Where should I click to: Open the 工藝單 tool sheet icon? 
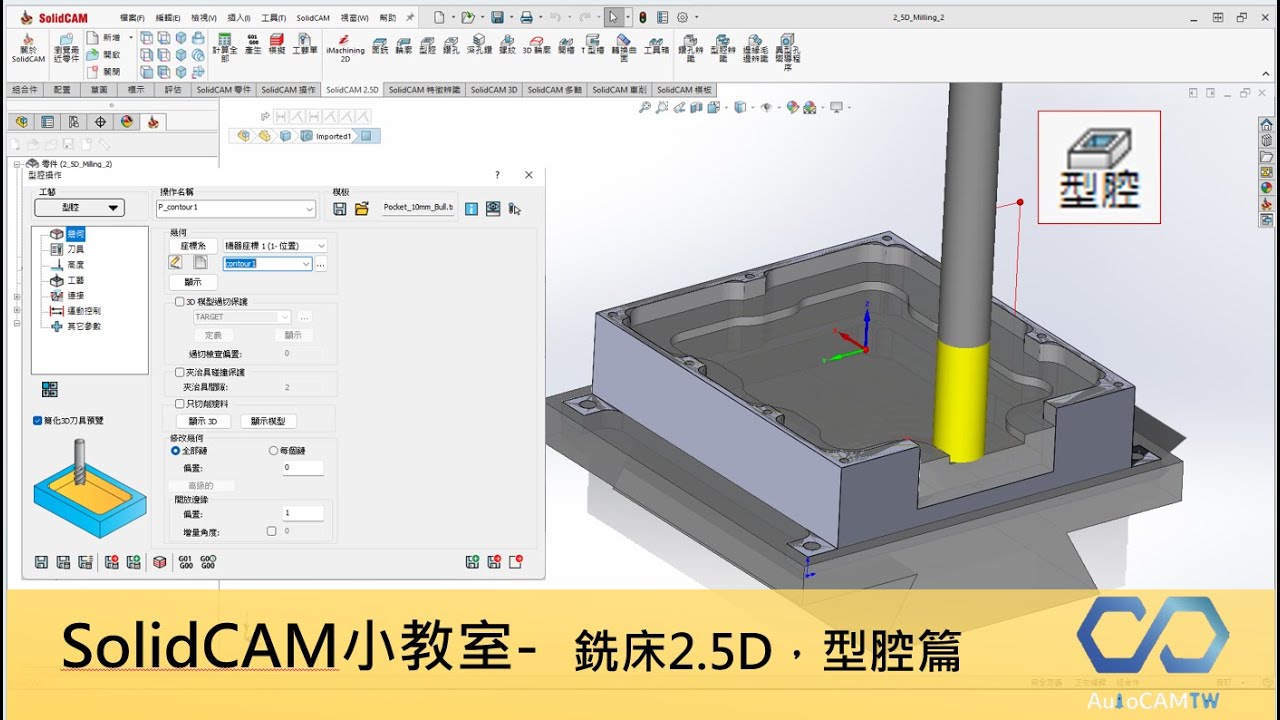click(304, 42)
